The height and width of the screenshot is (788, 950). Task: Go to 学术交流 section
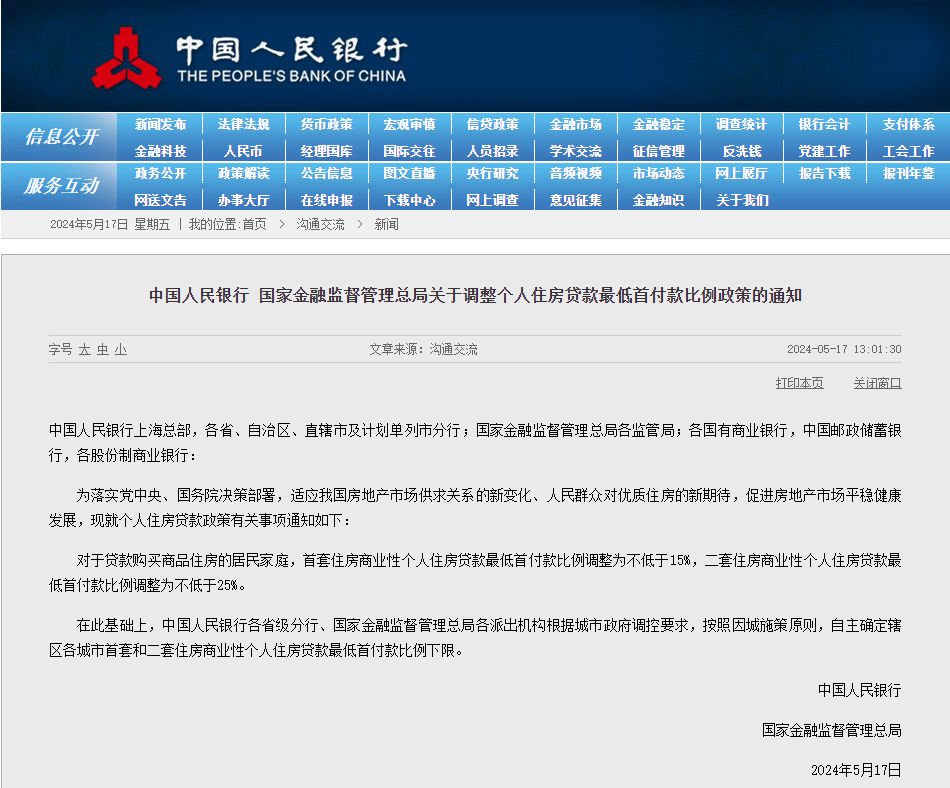pos(576,151)
